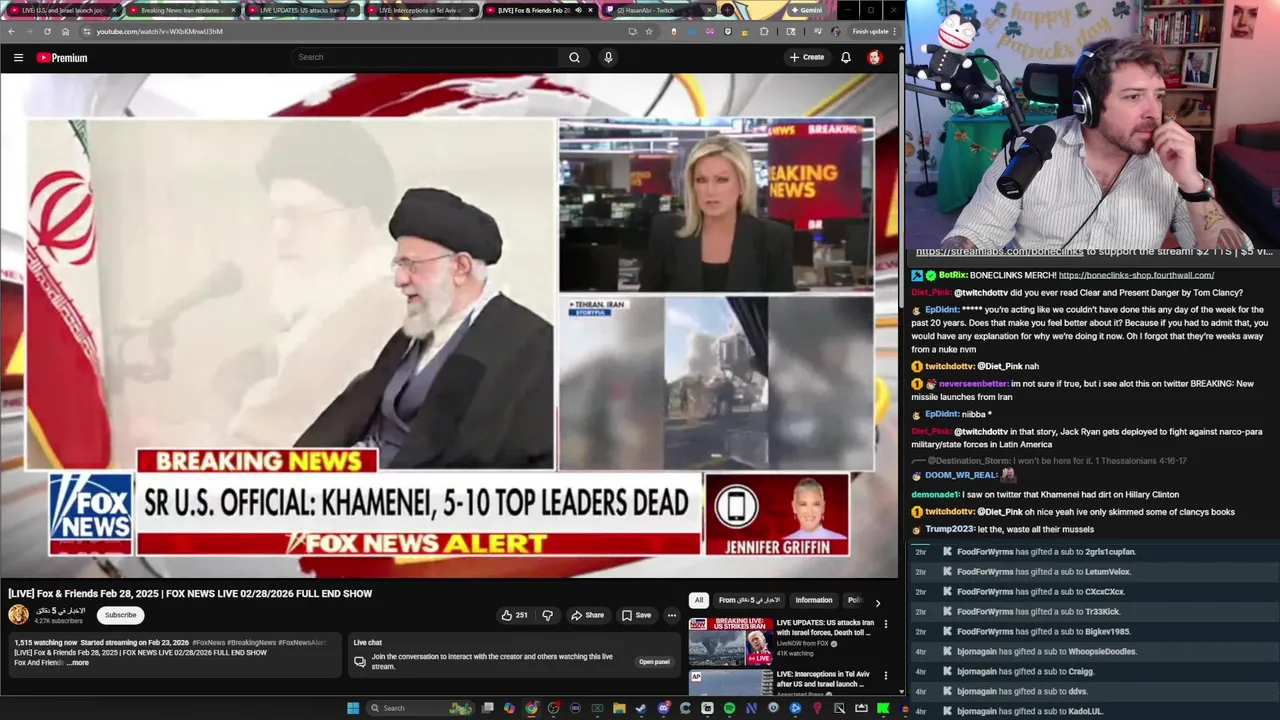Like the video with 251 likes
The width and height of the screenshot is (1280, 720).
(515, 615)
